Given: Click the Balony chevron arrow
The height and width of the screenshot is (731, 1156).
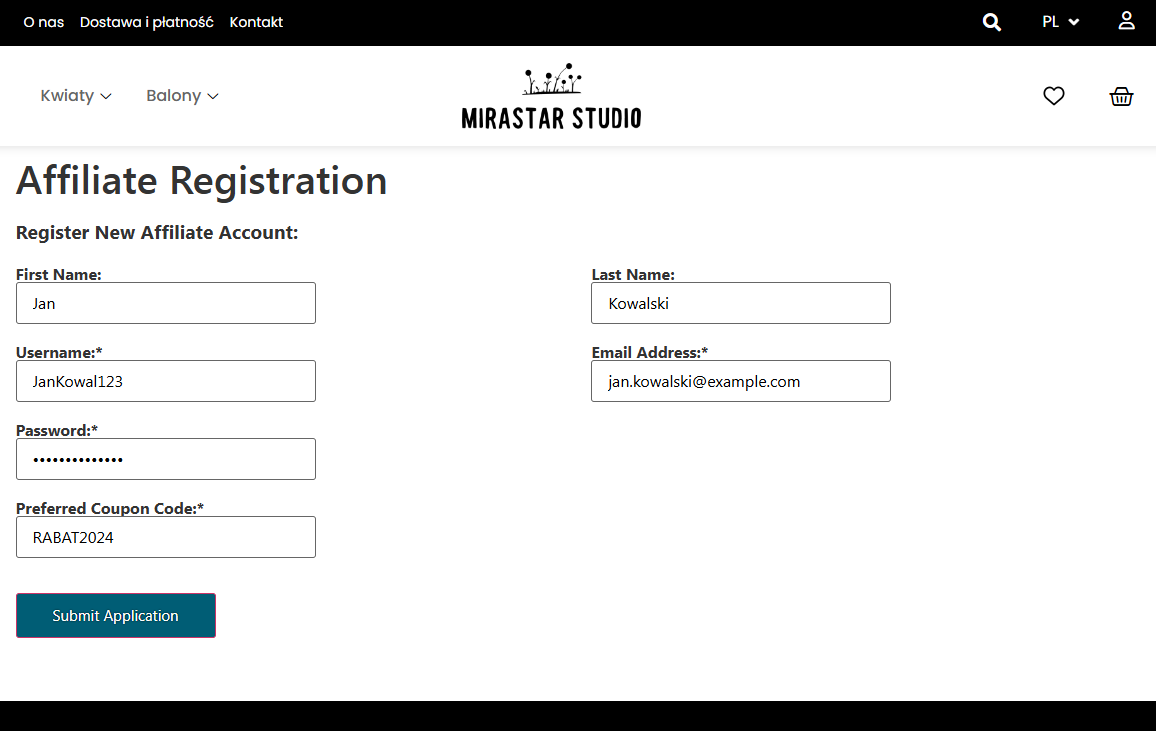Looking at the screenshot, I should (x=212, y=97).
